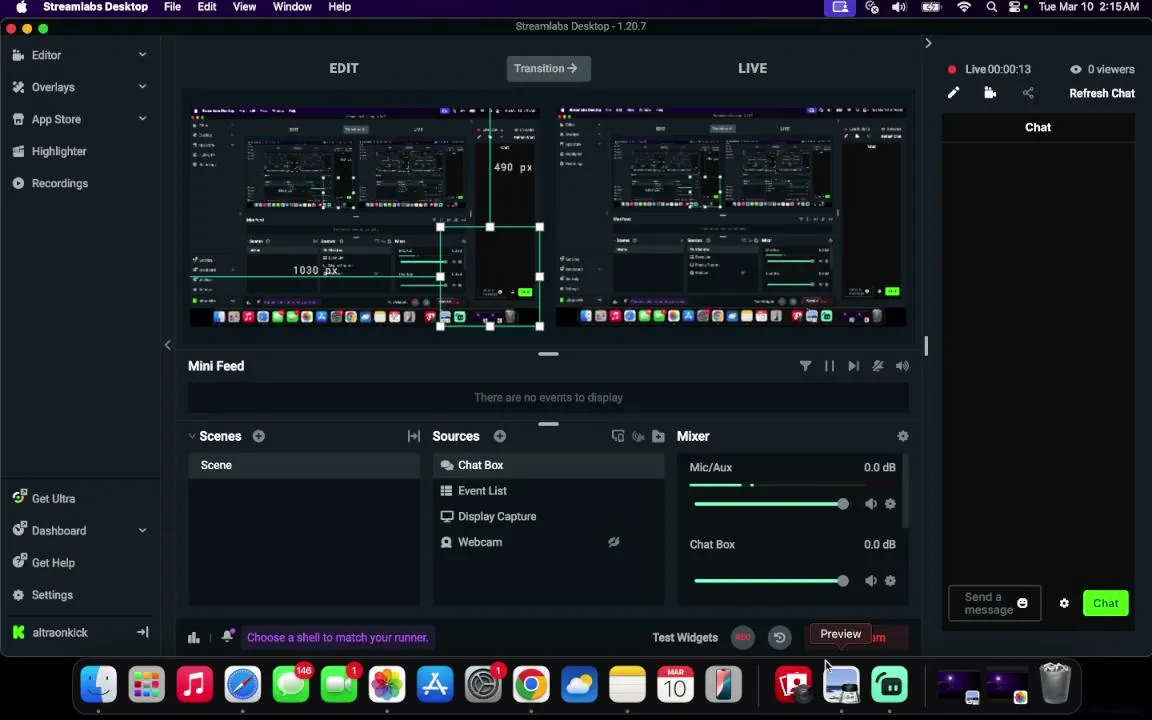Mute the Chat Box audio source
The width and height of the screenshot is (1152, 720).
click(871, 580)
